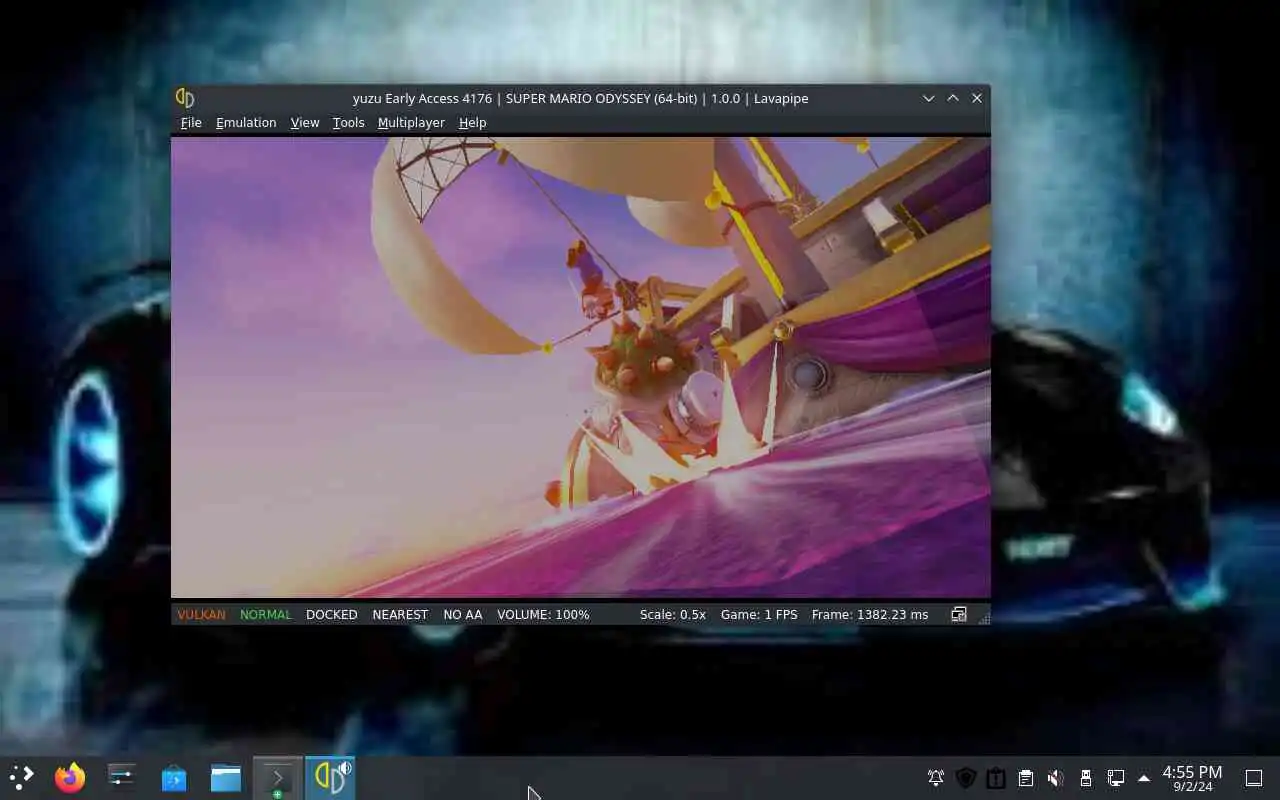Open the audio volume tray icon
1280x800 pixels.
[1055, 778]
